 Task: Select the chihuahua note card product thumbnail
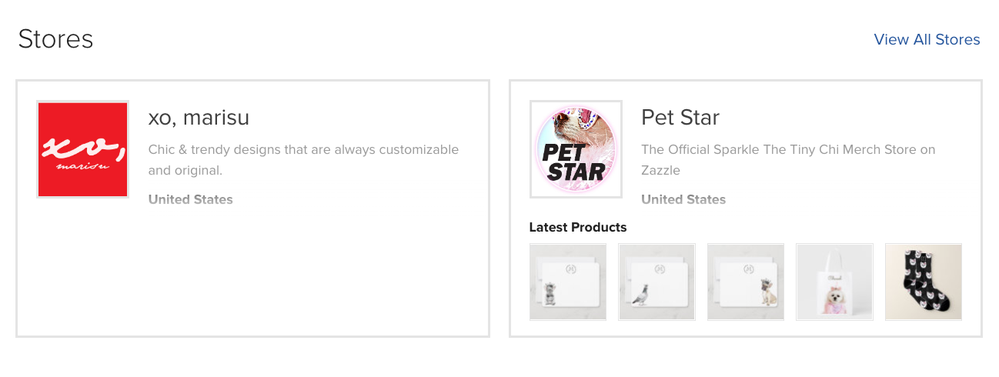click(x=745, y=281)
